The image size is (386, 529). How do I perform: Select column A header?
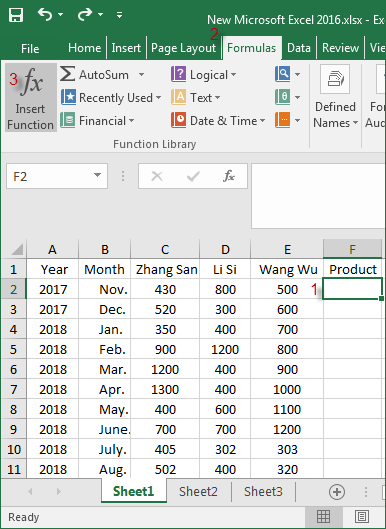coord(52,250)
